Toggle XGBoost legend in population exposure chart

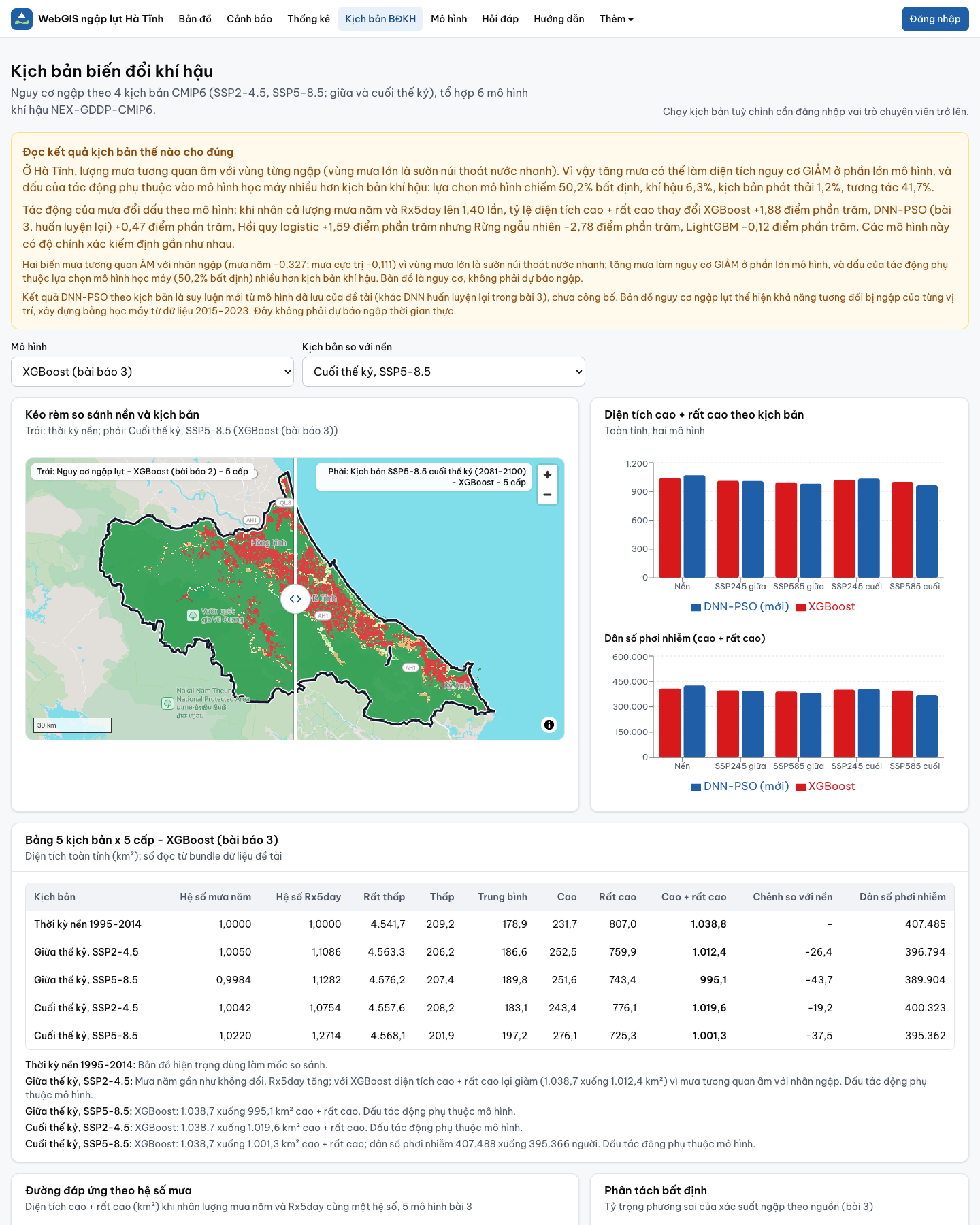[x=826, y=787]
